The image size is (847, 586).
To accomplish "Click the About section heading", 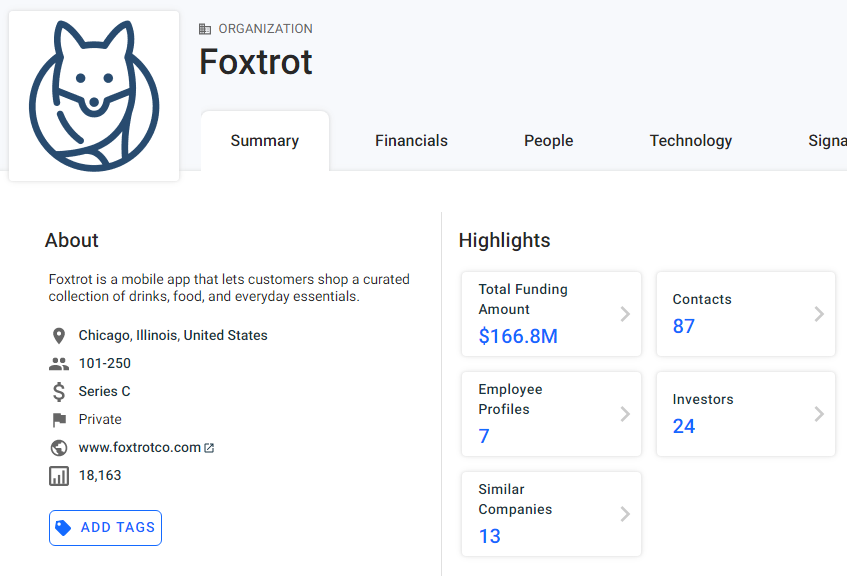I will tap(71, 240).
